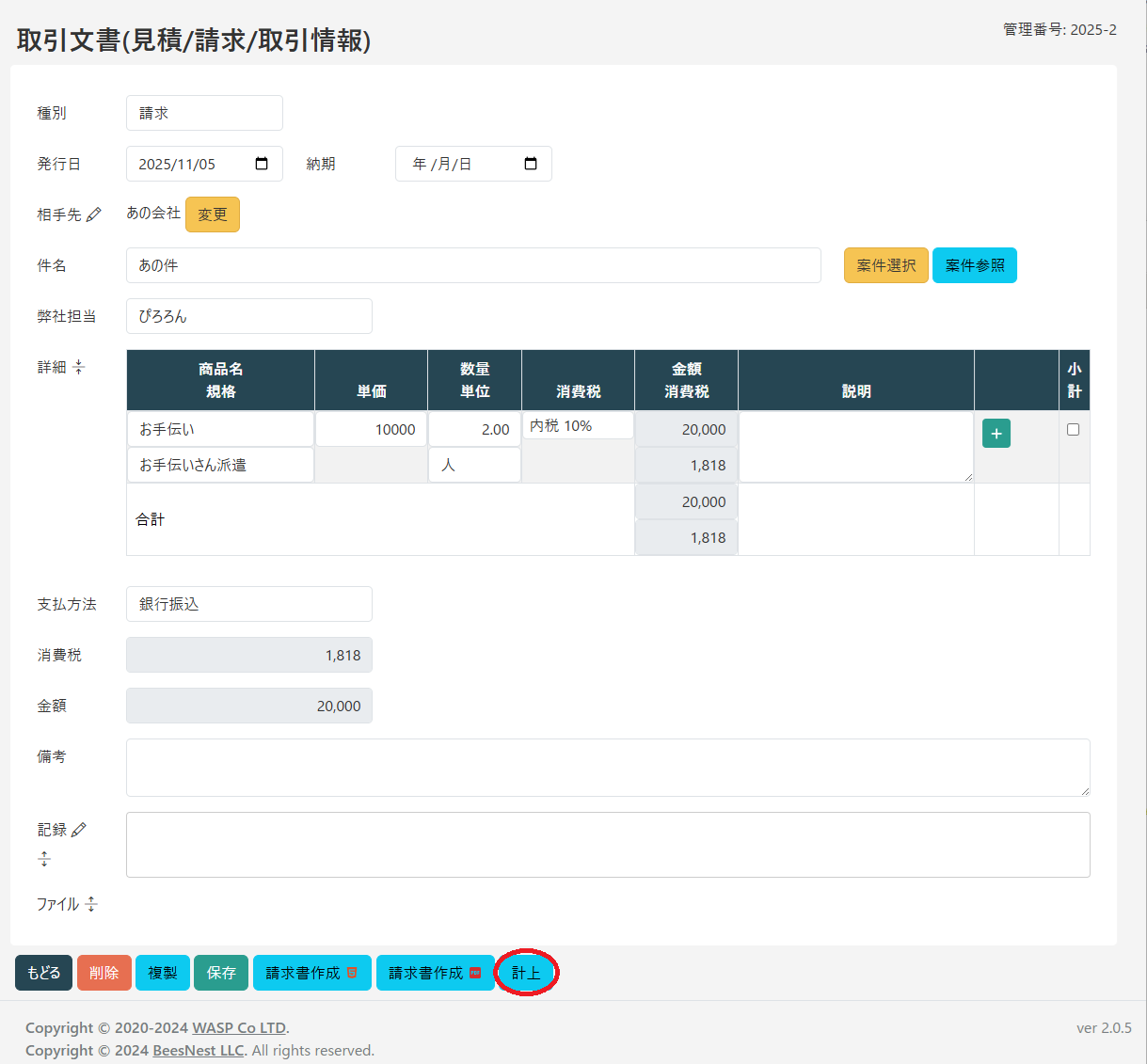
Task: Open calendar picker for 納期 date
Action: click(x=531, y=164)
